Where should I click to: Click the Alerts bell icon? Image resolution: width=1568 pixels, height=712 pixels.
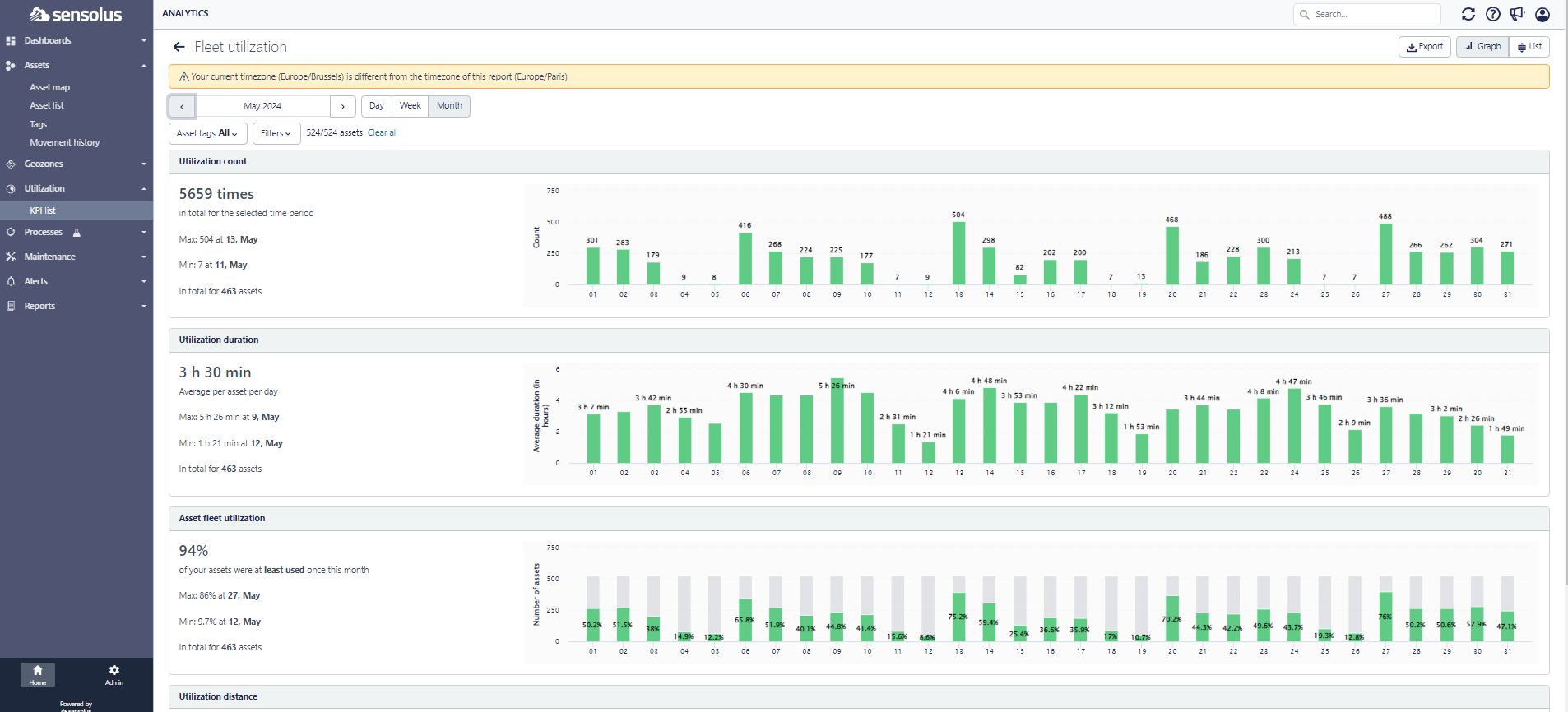pos(11,281)
